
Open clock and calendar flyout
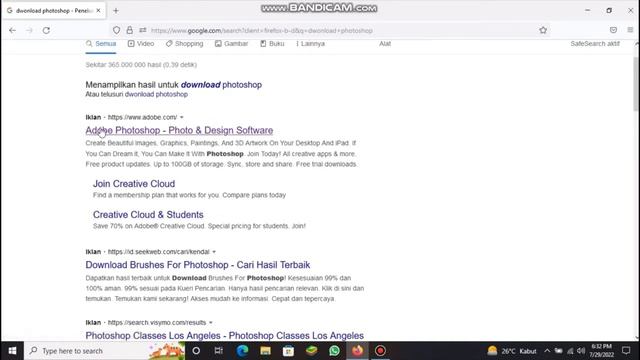(x=601, y=351)
